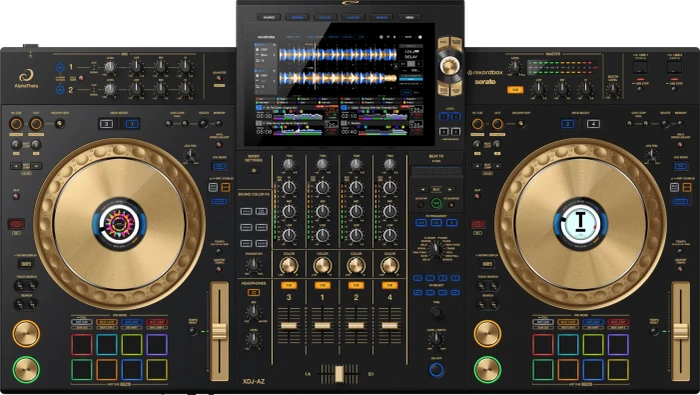Hit the right deck green PLAY/PAUSE button
Image resolution: width=700 pixels, height=395 pixels.
(487, 369)
